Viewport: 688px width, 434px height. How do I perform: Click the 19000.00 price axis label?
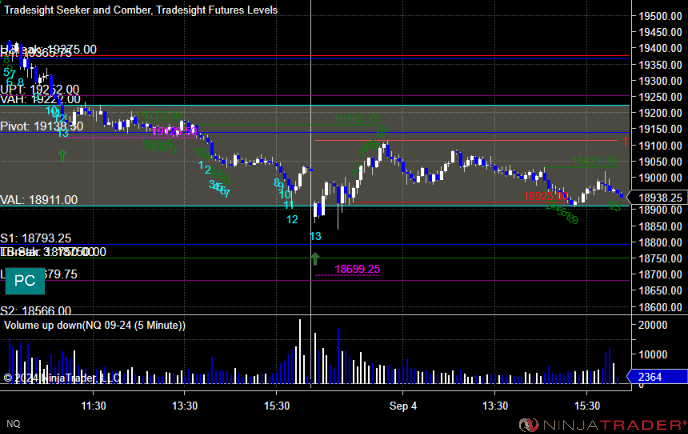[660, 178]
